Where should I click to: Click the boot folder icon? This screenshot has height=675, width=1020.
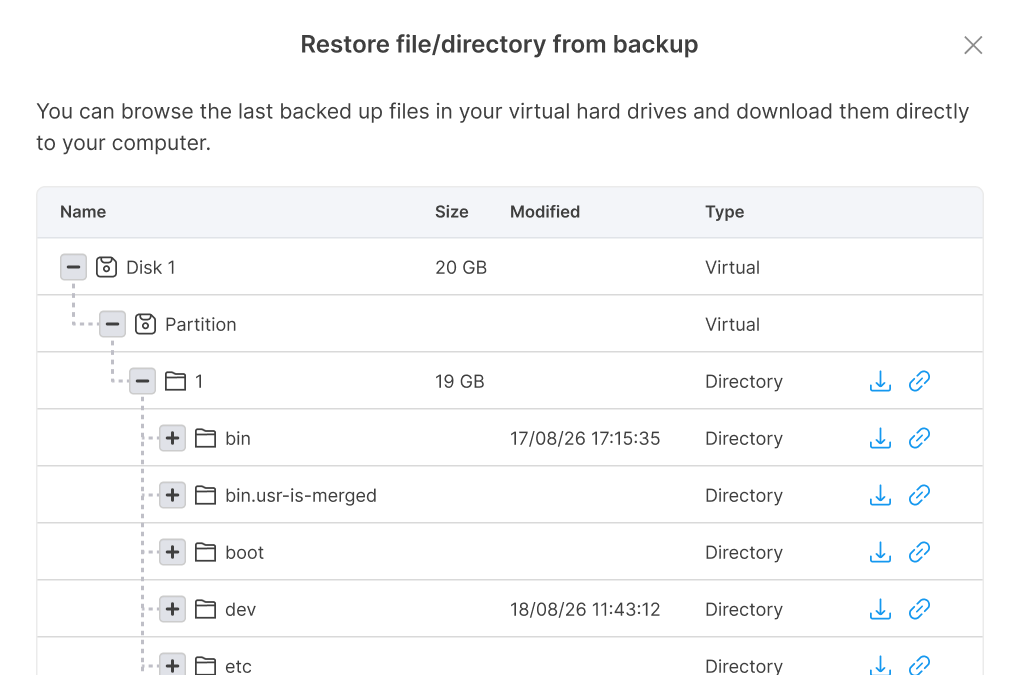pyautogui.click(x=206, y=552)
